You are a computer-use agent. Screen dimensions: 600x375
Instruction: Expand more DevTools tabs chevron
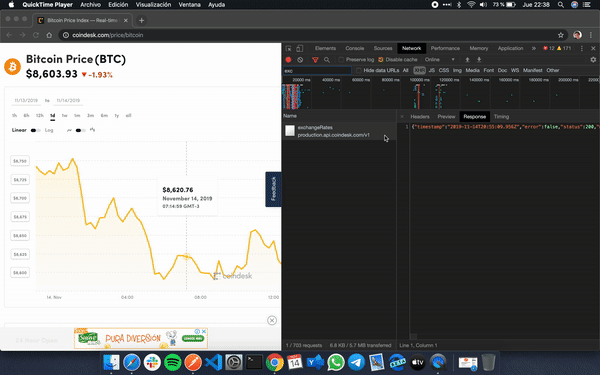(x=533, y=48)
